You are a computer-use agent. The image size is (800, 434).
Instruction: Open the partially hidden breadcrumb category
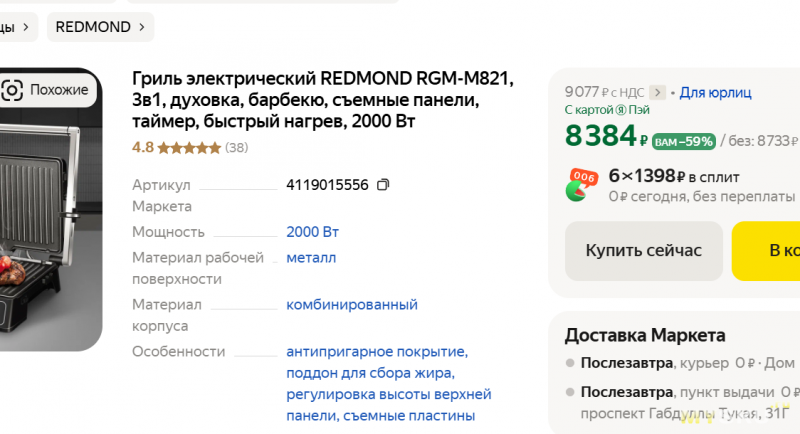pyautogui.click(x=15, y=27)
